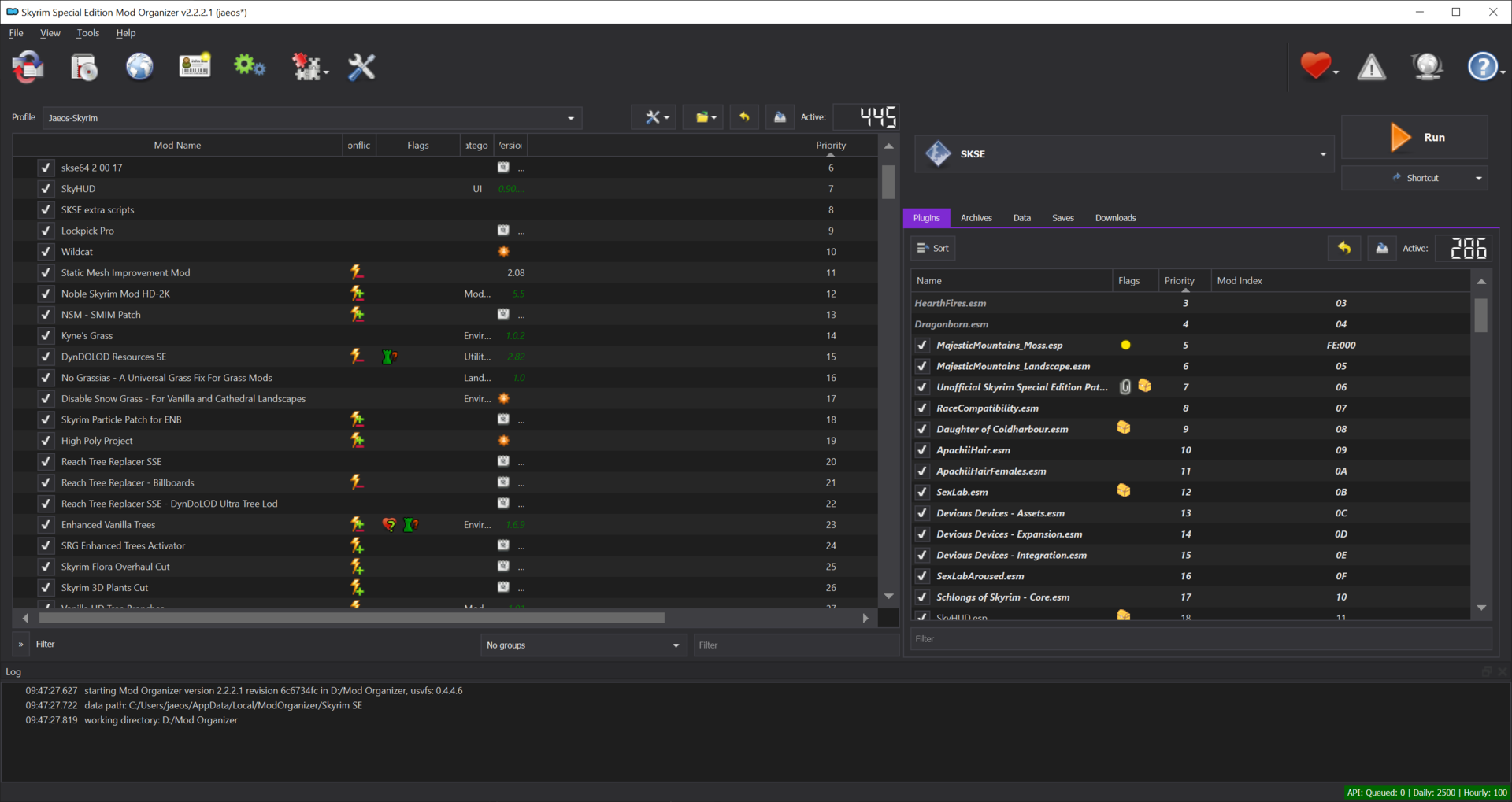Open the Help menu
The height and width of the screenshot is (802, 1512).
coord(125,33)
